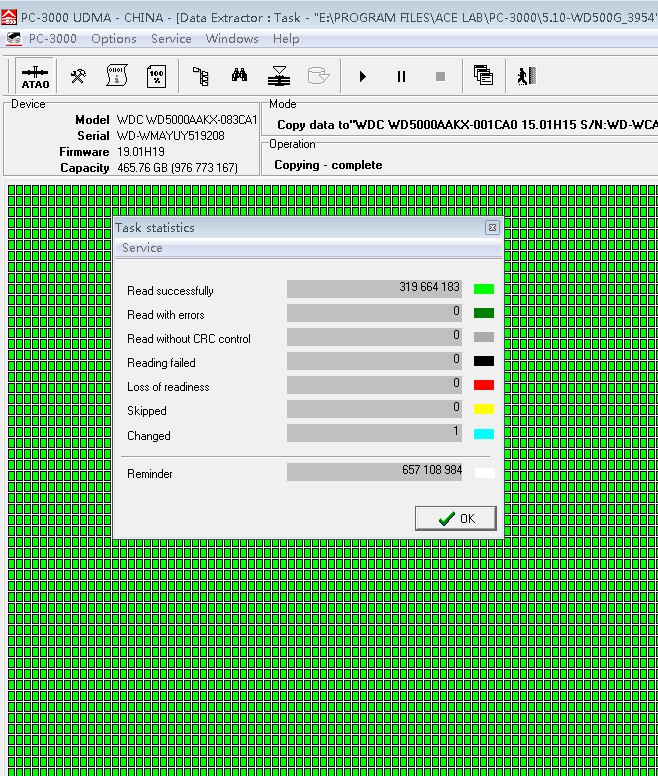658x776 pixels.
Task: Click the ATA0 port selection icon
Action: tap(35, 77)
